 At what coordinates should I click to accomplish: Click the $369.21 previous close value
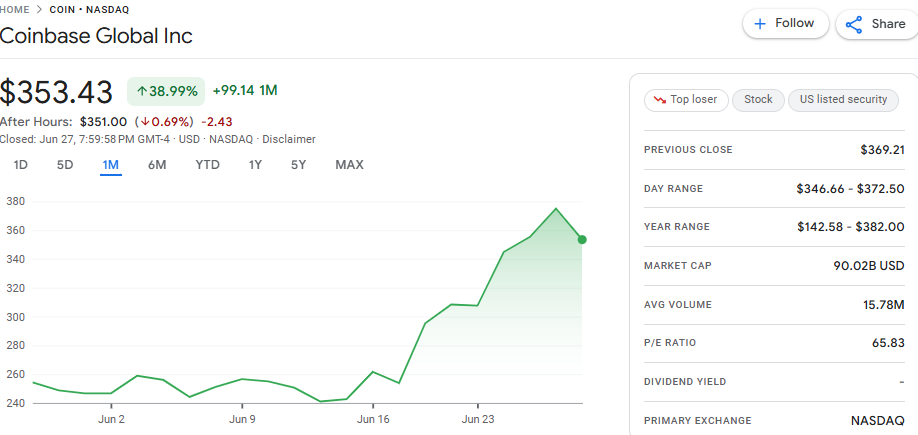tap(882, 150)
